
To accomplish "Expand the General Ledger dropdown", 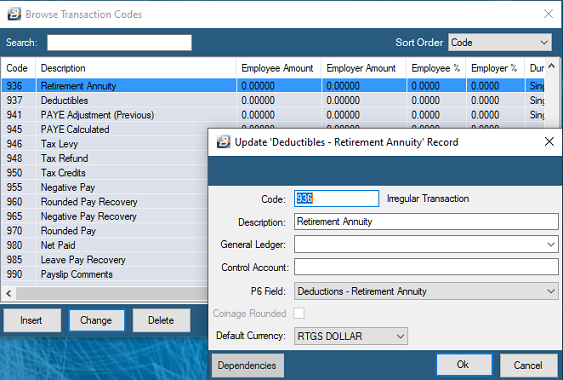I will coord(551,245).
